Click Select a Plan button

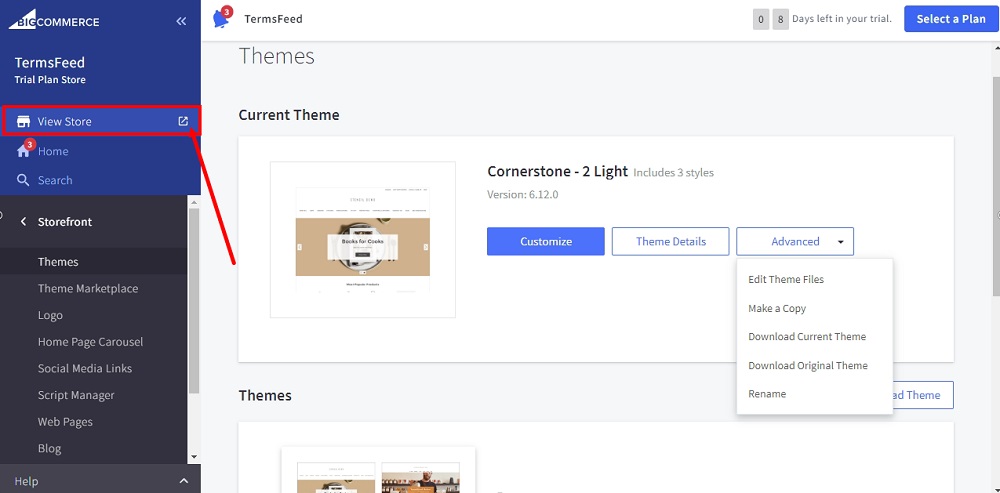pyautogui.click(x=951, y=19)
